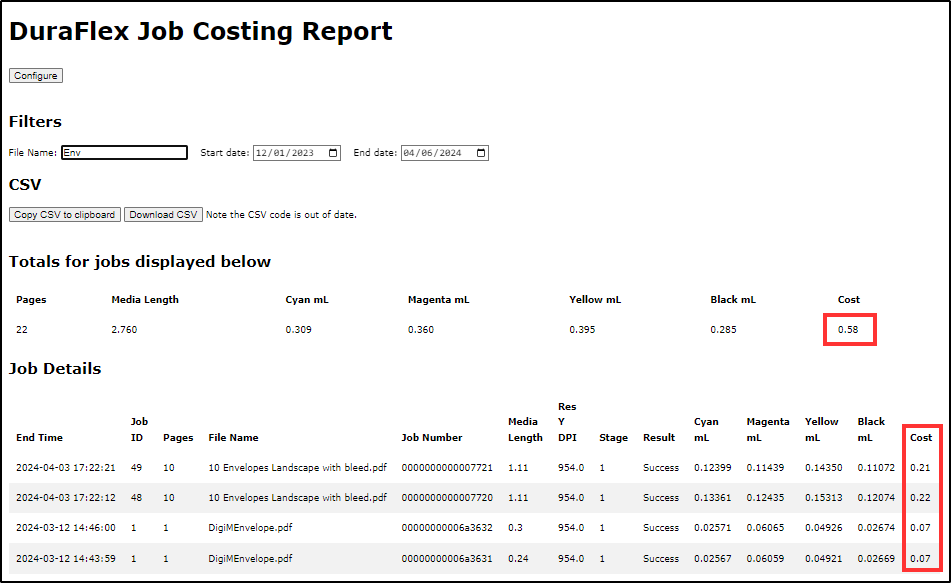Screen dimensions: 951x583
Task: Click DigiMEnvelope.pdf in the 14:43:59 row
Action: pyautogui.click(x=250, y=559)
